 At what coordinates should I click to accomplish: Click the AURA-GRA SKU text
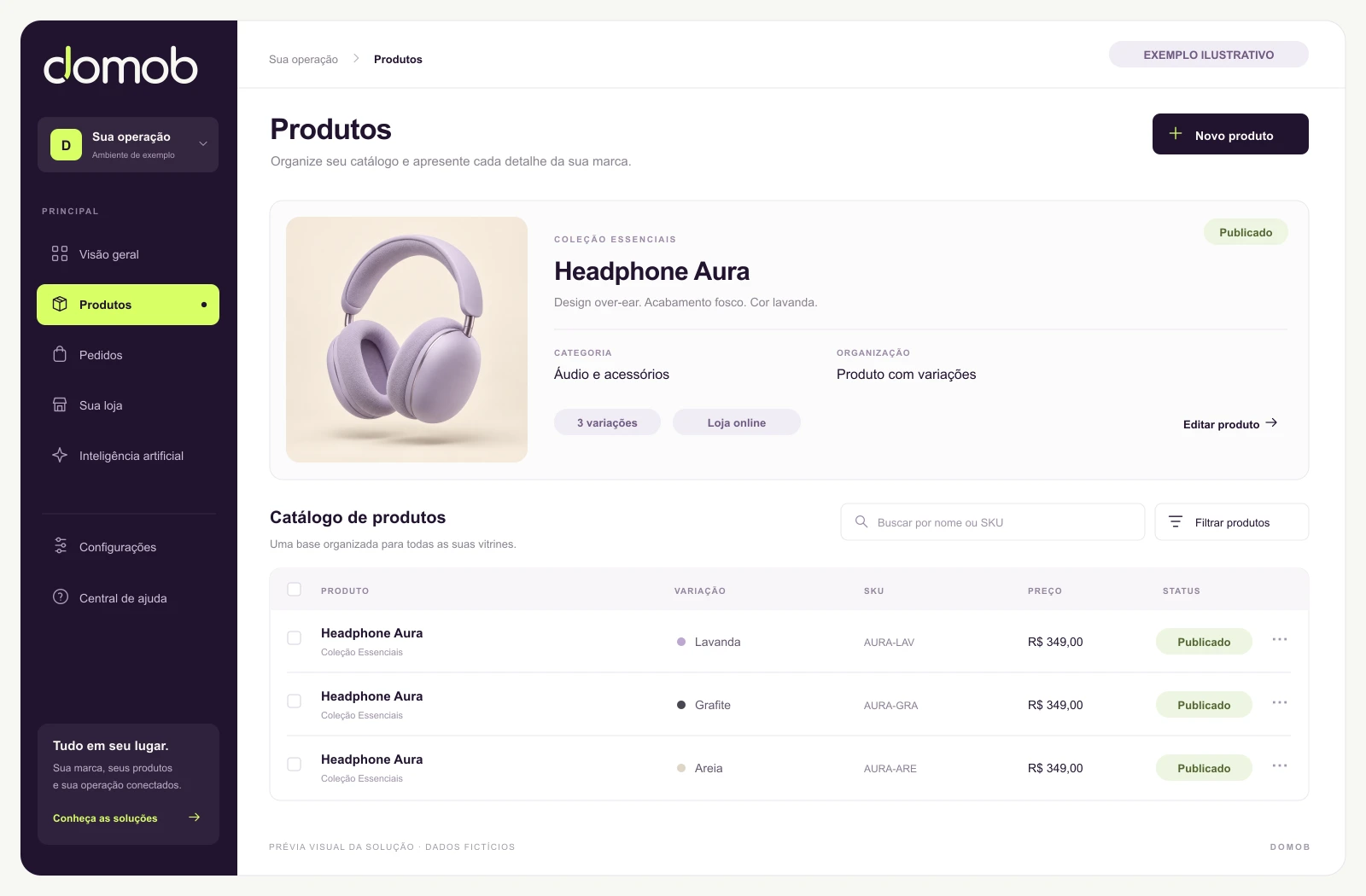[890, 706]
